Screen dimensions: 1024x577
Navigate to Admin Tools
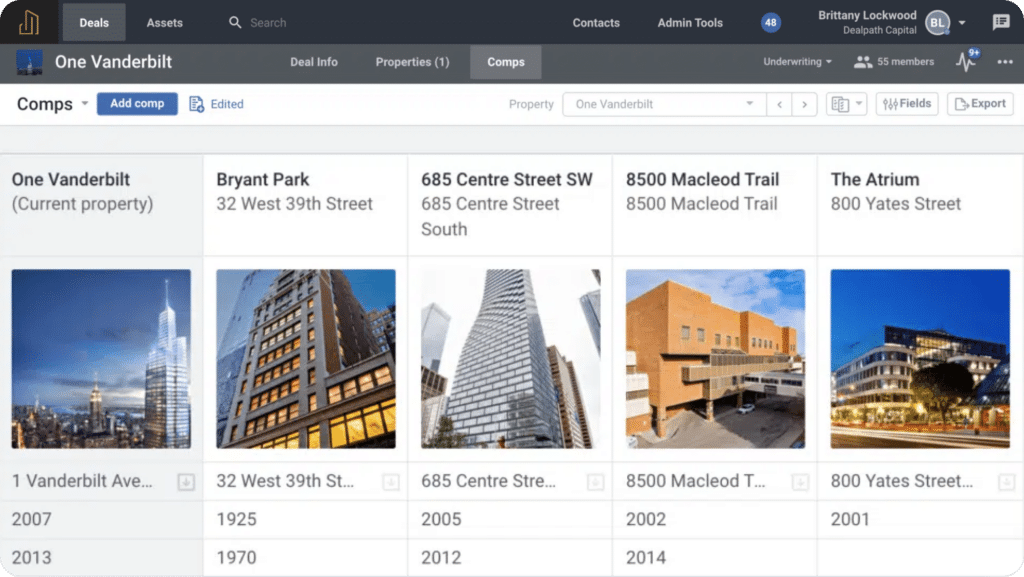point(689,21)
